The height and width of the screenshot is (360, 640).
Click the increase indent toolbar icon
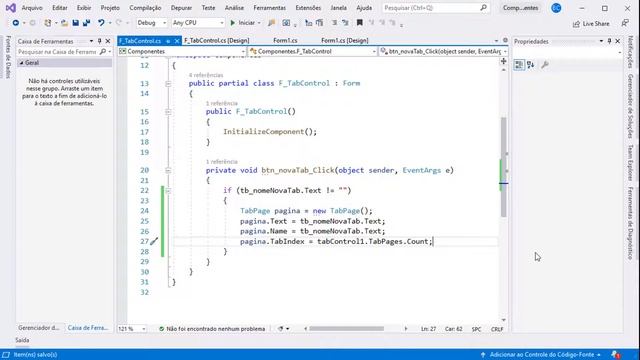click(345, 23)
